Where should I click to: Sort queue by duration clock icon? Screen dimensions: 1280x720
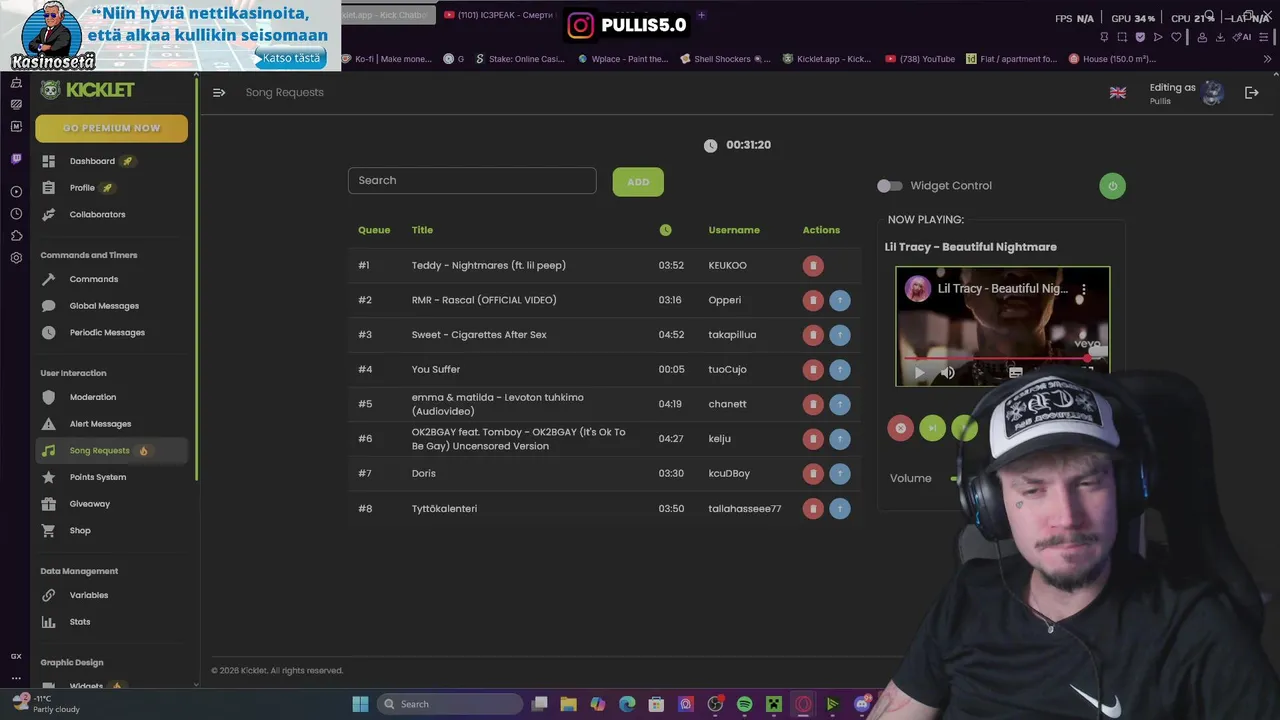pyautogui.click(x=666, y=230)
